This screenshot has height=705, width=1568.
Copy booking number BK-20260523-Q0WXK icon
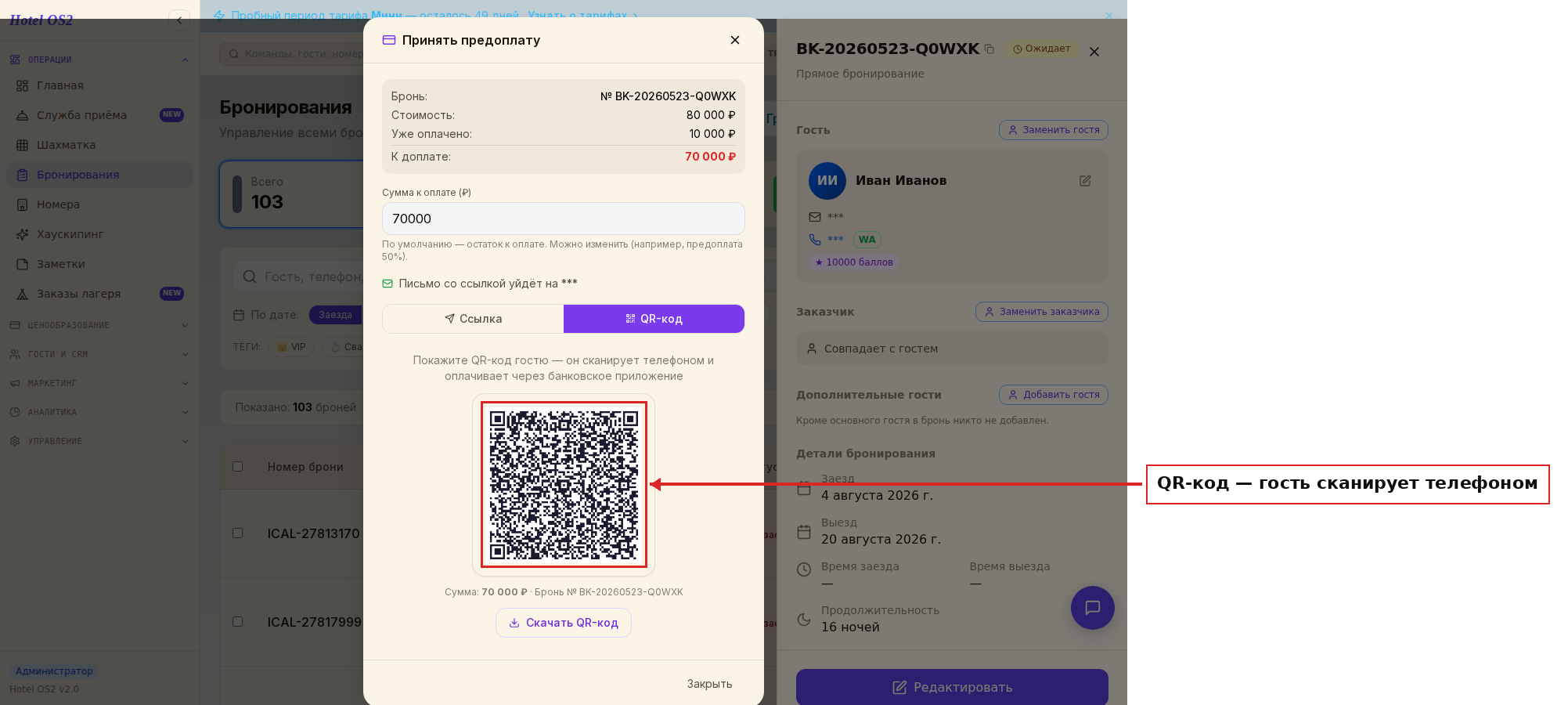tap(989, 49)
